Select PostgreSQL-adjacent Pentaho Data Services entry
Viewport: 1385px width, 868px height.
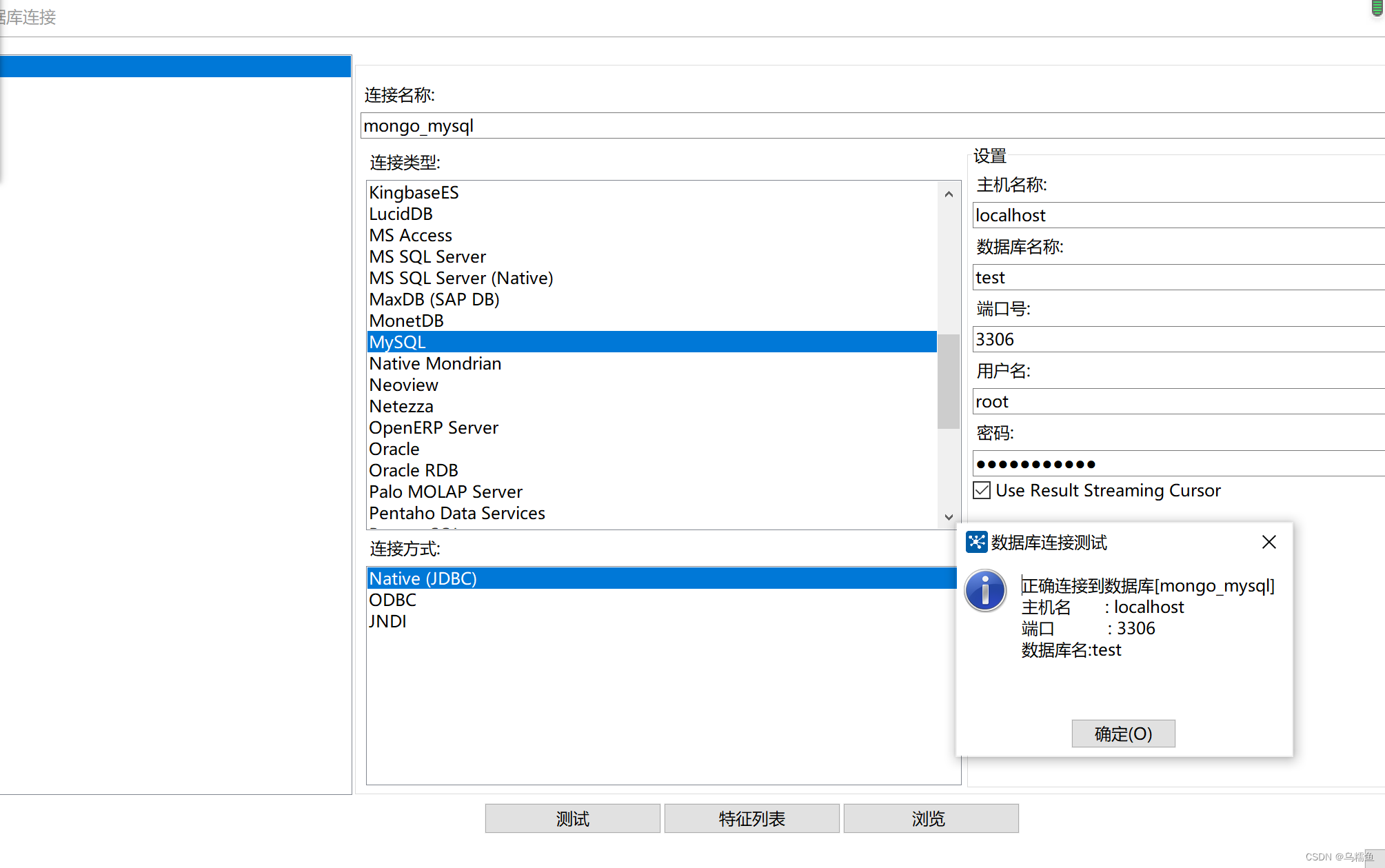(457, 513)
